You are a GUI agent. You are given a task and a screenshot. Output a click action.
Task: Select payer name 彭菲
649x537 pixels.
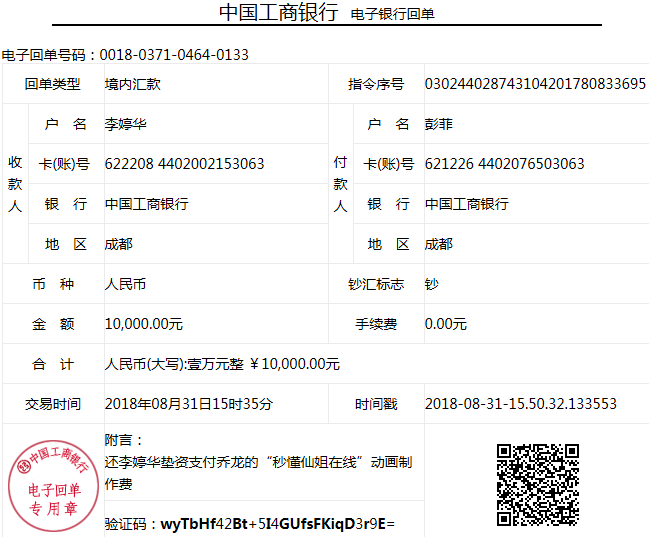coord(439,124)
